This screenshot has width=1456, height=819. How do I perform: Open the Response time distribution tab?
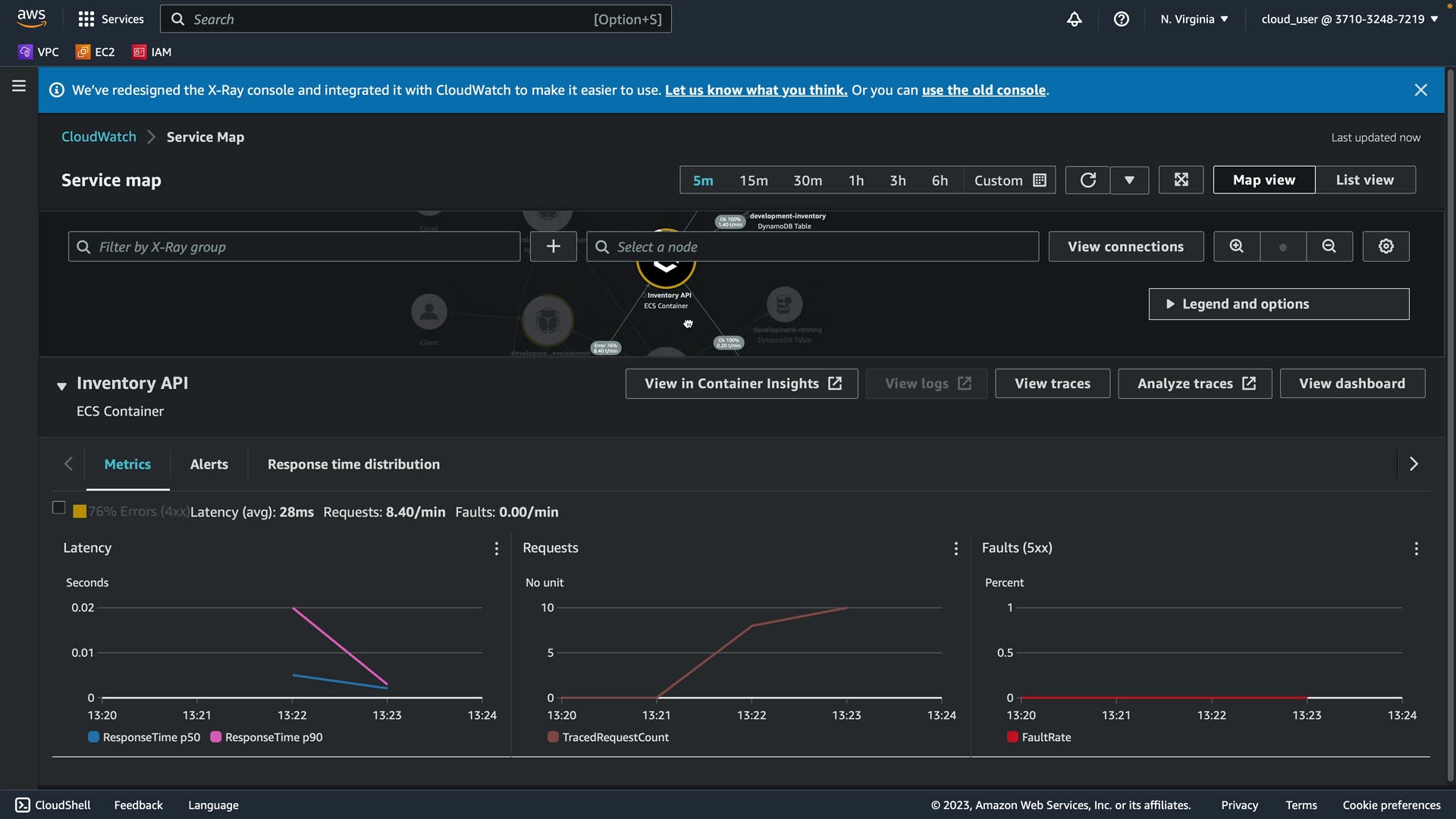click(x=353, y=464)
